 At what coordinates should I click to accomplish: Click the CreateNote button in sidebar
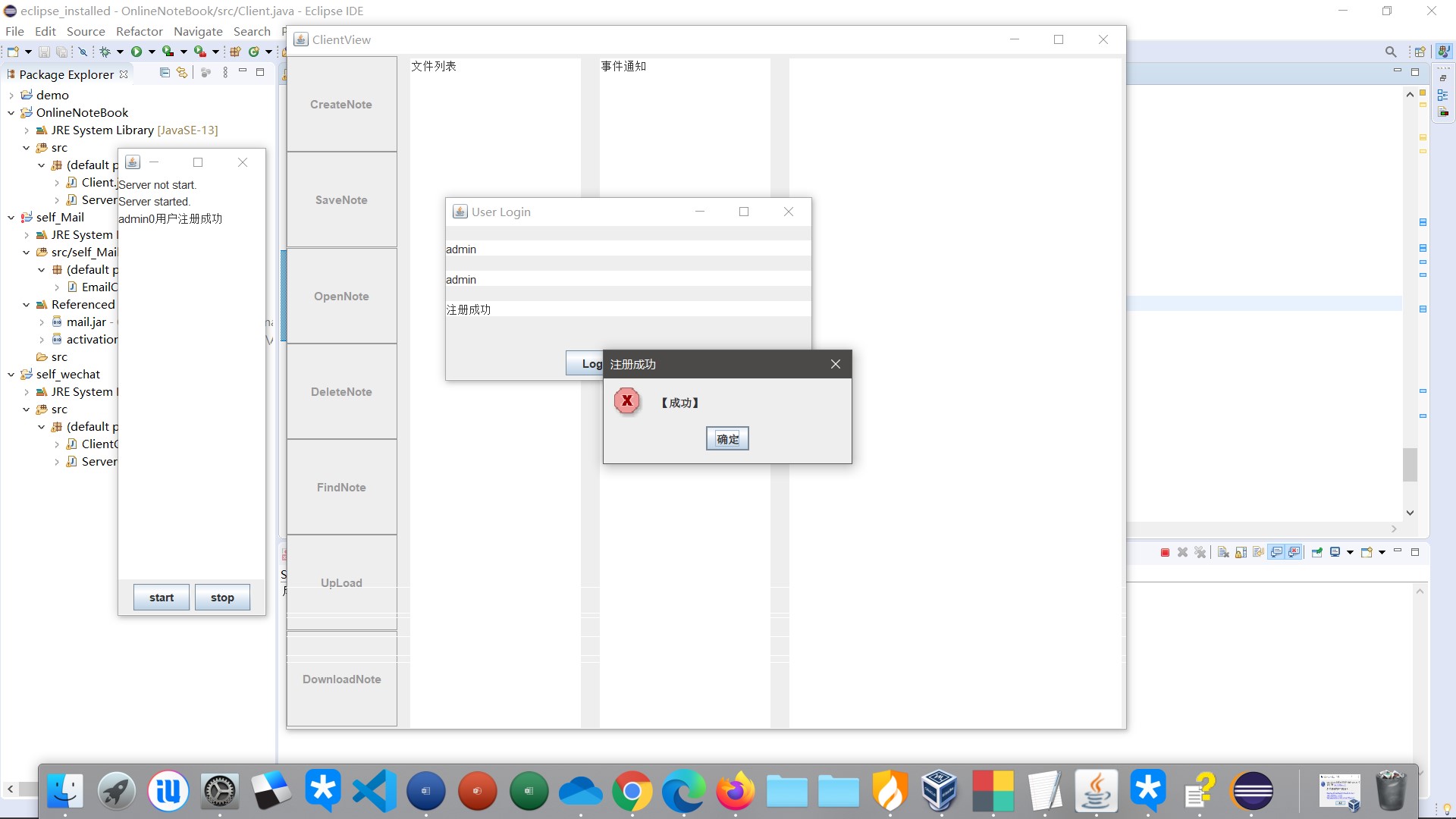click(341, 104)
